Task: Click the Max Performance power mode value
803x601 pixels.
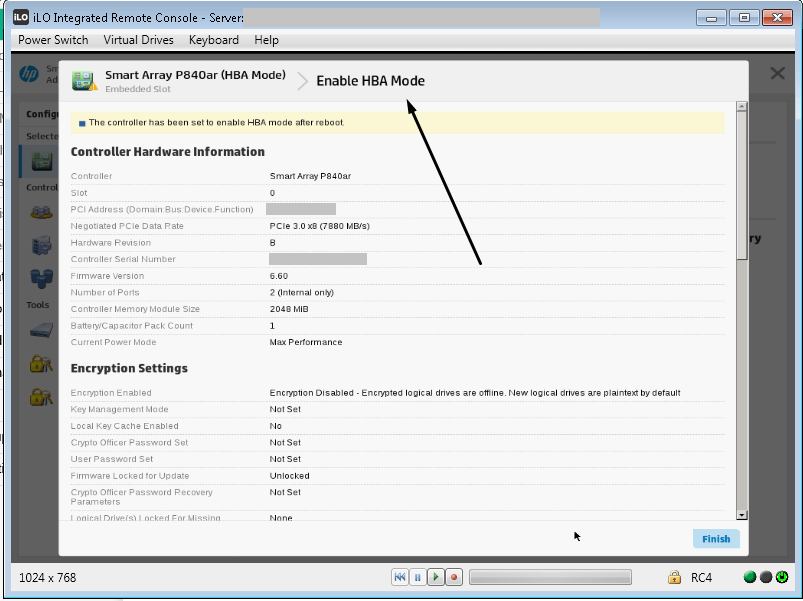Action: (x=306, y=342)
